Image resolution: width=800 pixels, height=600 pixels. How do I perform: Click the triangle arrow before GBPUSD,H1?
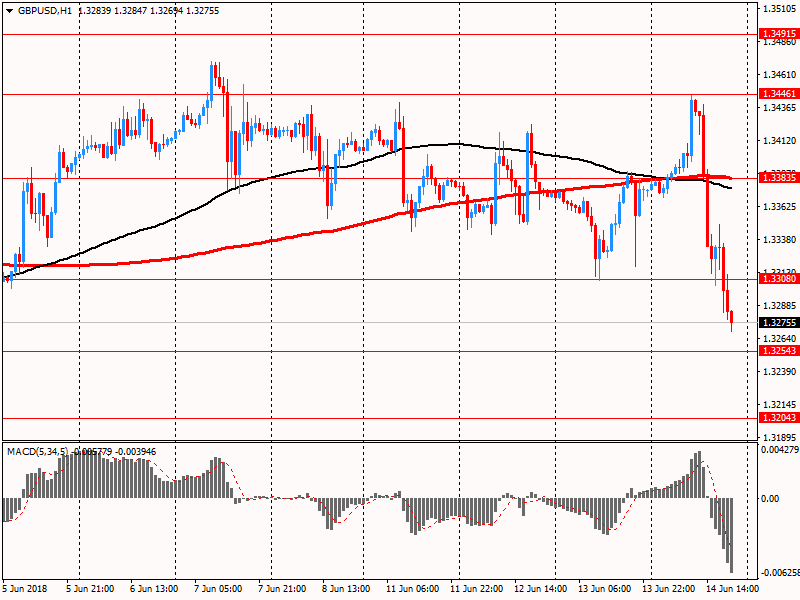pos(9,9)
